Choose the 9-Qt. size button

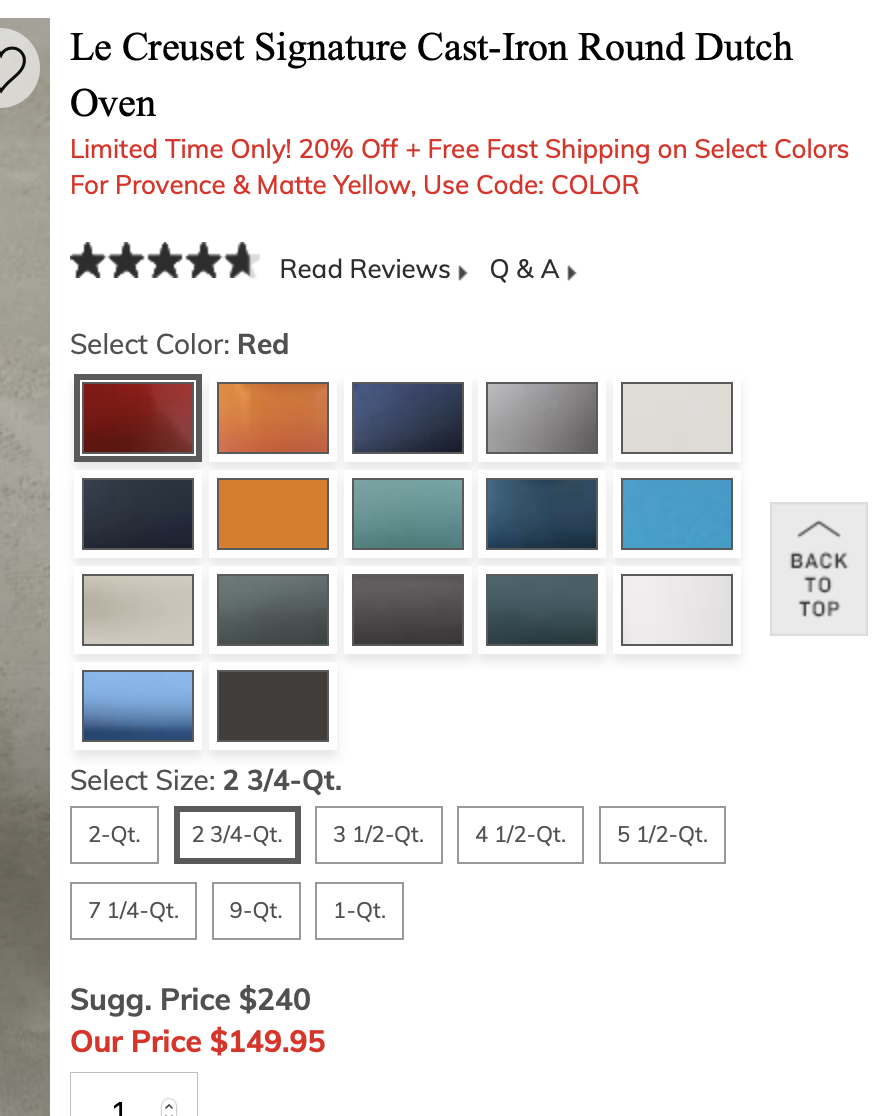(256, 911)
